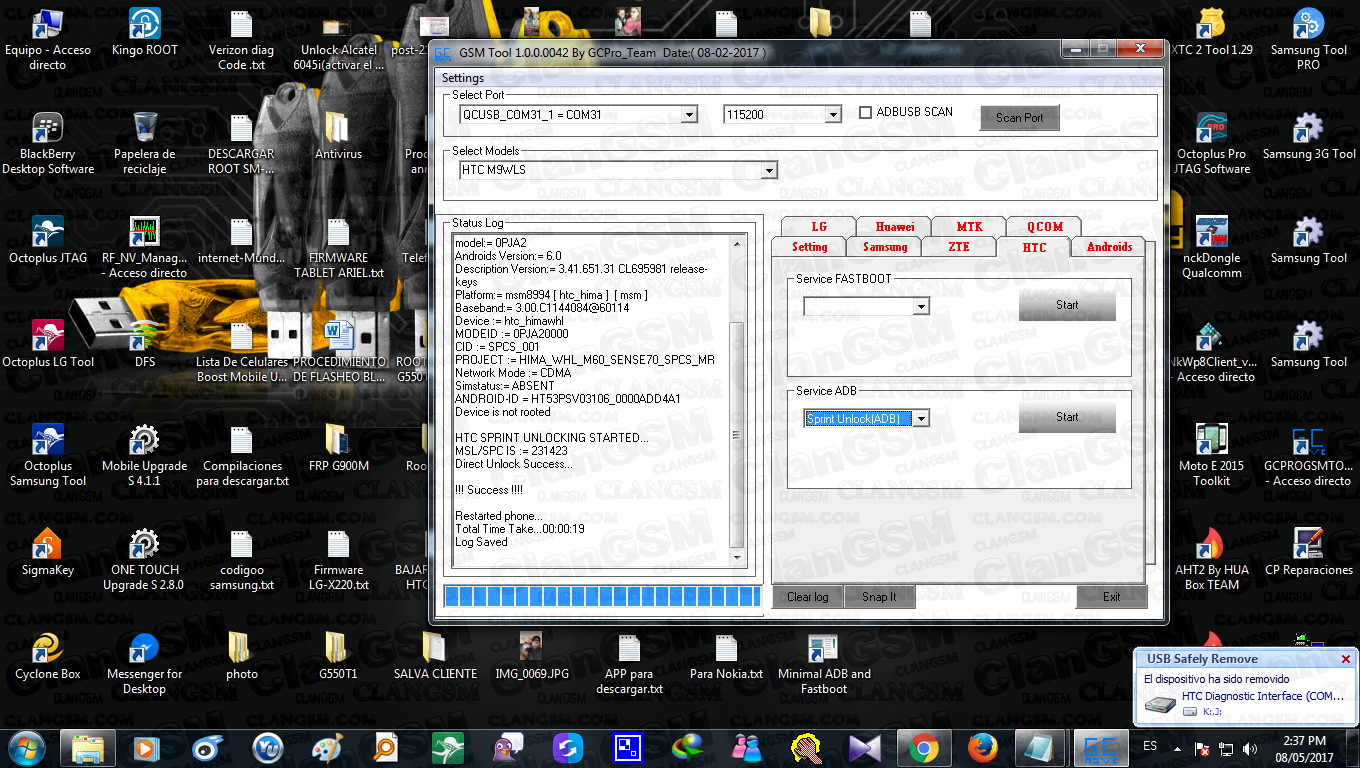Launch Octoplus LG Tool from desktop
Viewport: 1360px width, 768px height.
[x=48, y=345]
